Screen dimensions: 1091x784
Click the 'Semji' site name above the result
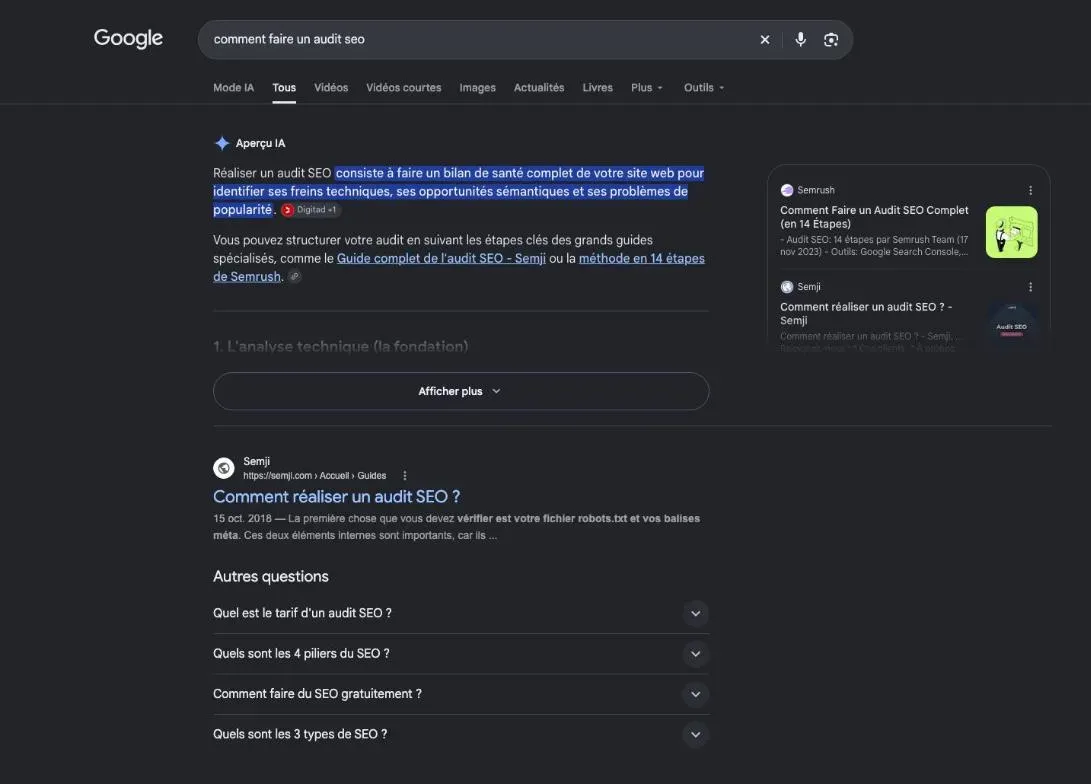(x=257, y=461)
